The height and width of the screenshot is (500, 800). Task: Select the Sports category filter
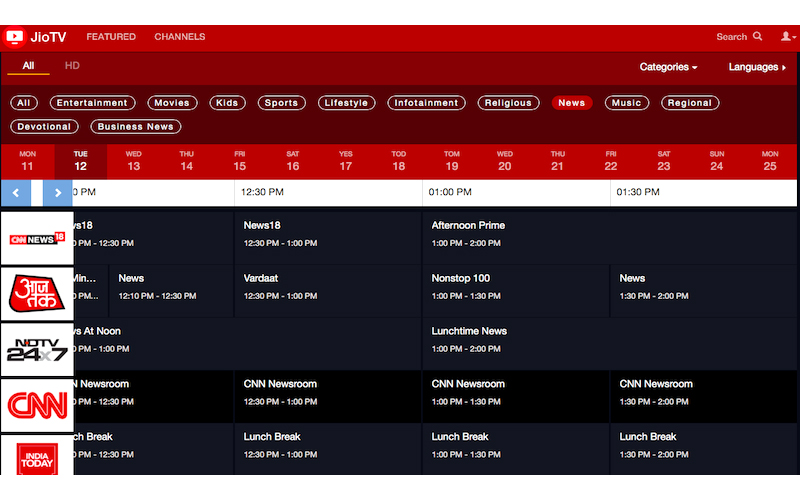(x=281, y=103)
